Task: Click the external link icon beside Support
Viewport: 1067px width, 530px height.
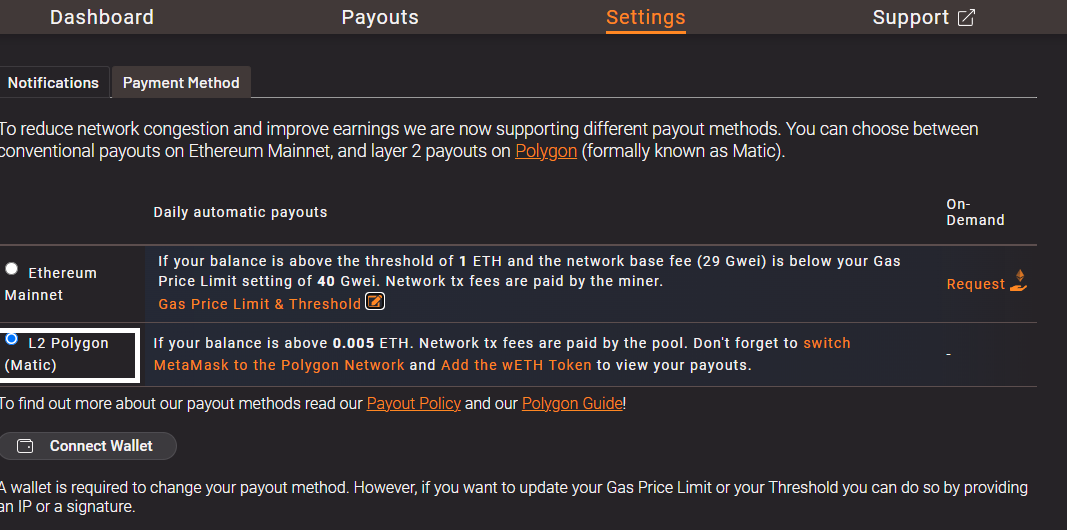Action: 966,18
